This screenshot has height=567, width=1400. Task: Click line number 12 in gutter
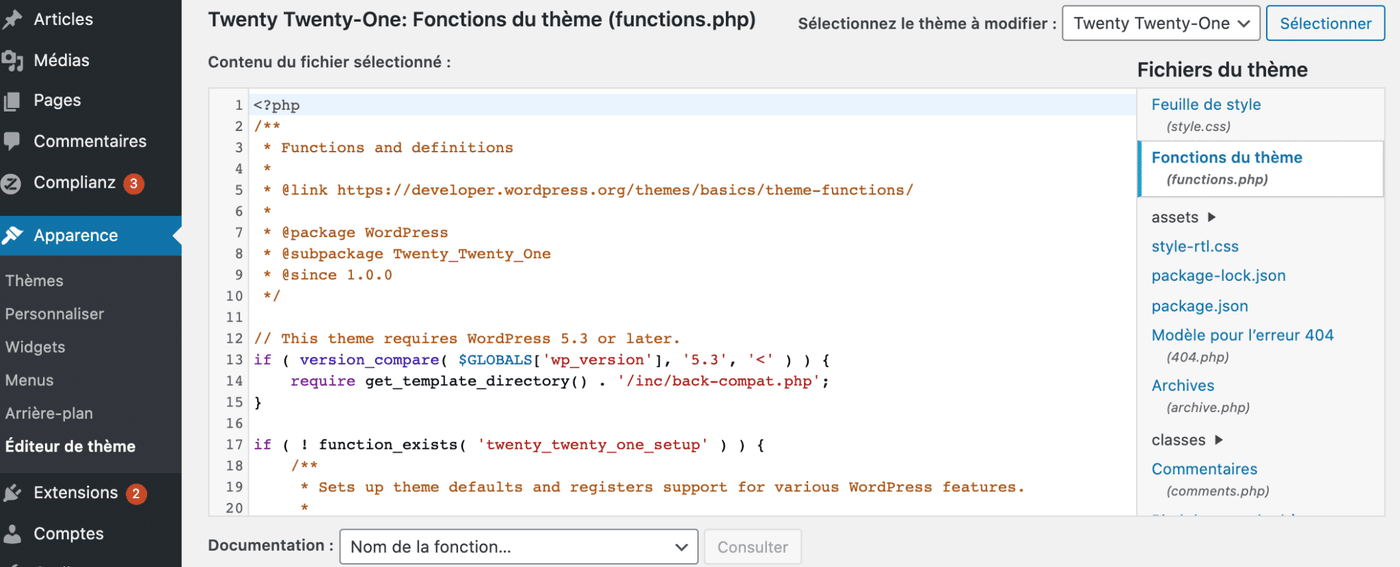click(235, 339)
